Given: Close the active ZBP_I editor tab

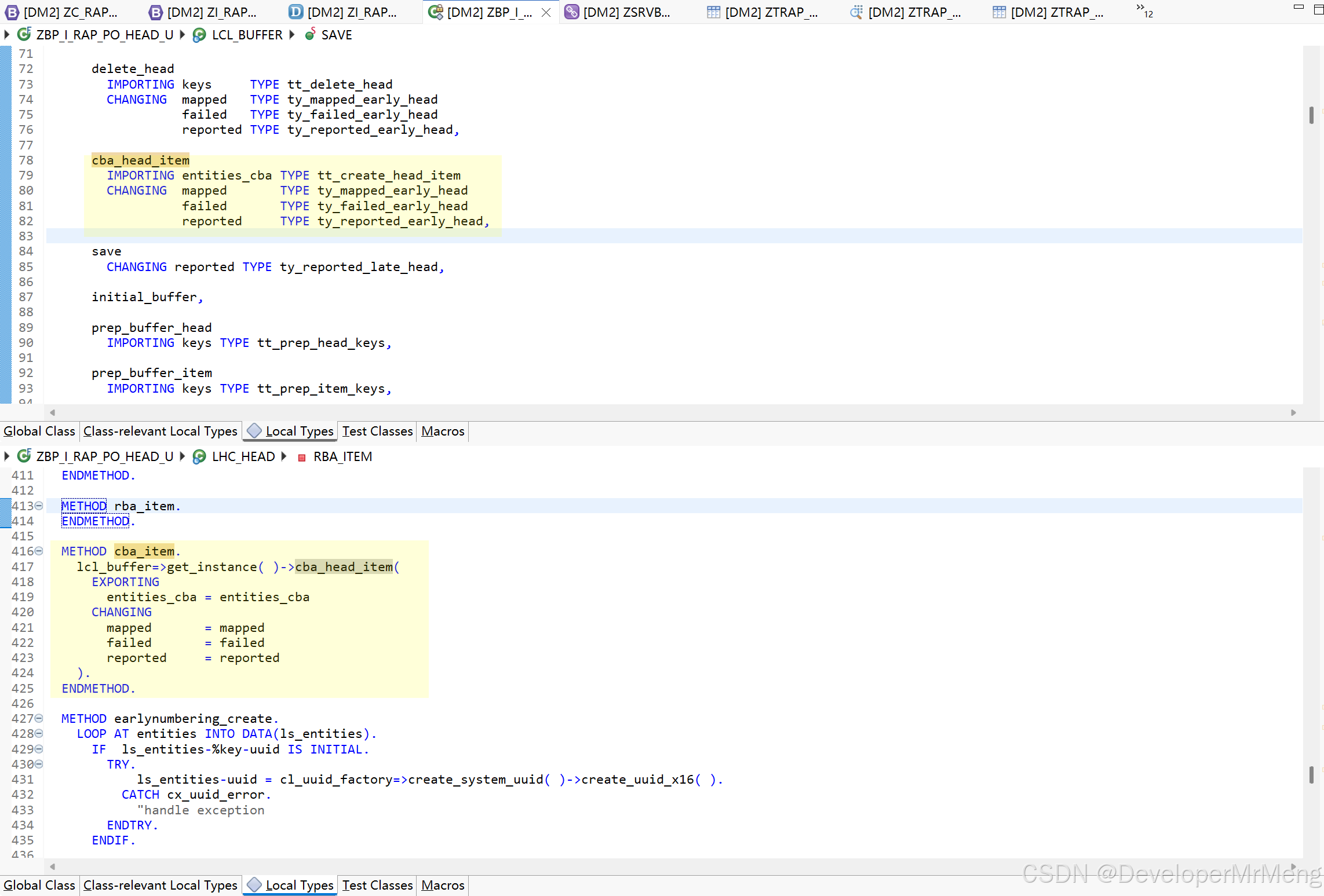Looking at the screenshot, I should click(x=546, y=12).
